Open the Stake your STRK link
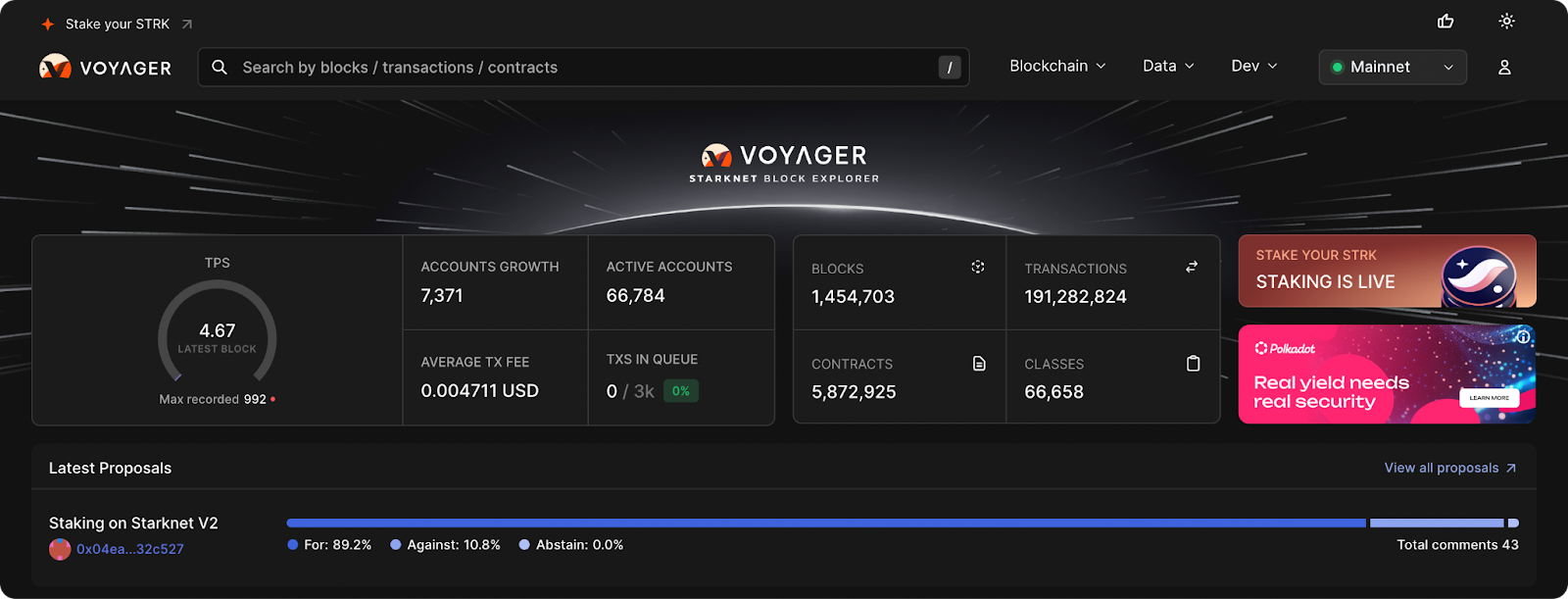 [118, 24]
